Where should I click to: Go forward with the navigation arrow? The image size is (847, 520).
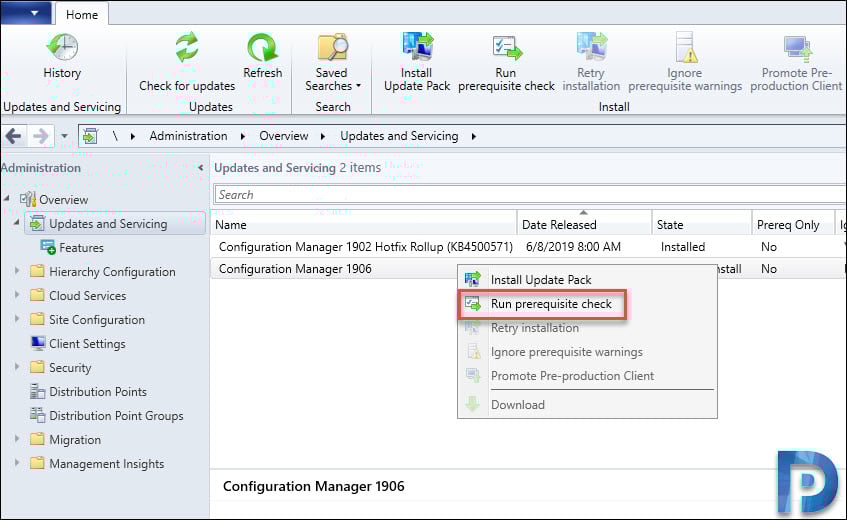pos(41,136)
